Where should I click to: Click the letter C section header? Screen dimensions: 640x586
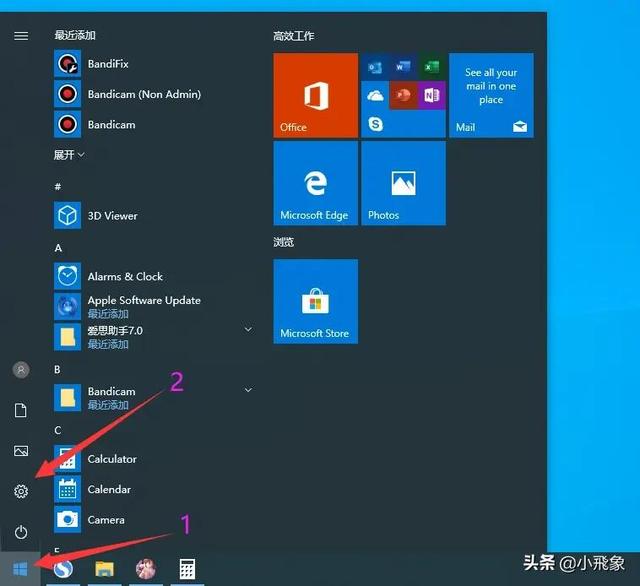coord(58,430)
